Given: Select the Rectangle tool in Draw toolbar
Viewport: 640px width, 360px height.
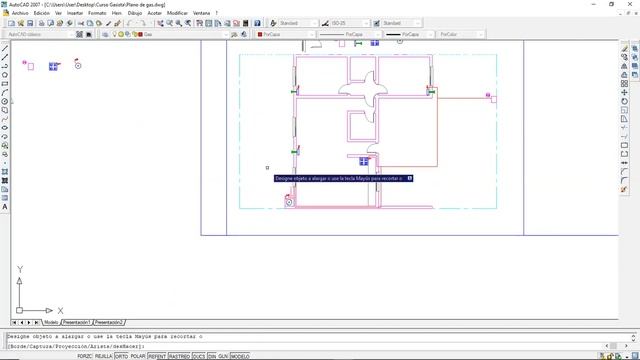Looking at the screenshot, I should (5, 84).
